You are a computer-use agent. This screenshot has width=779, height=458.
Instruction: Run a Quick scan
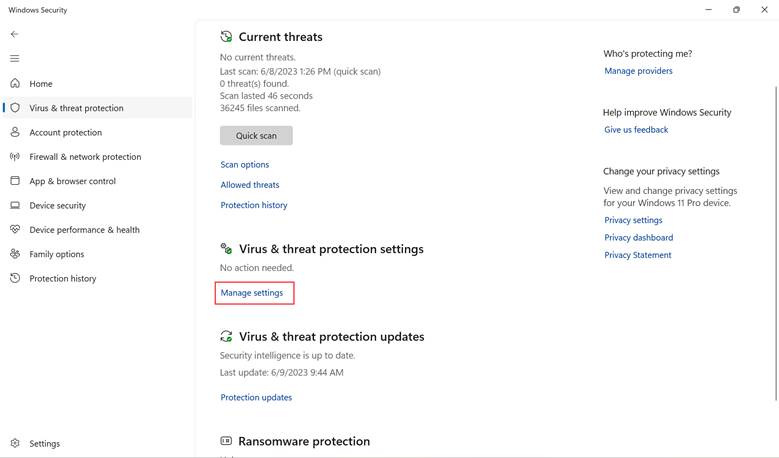(x=256, y=136)
